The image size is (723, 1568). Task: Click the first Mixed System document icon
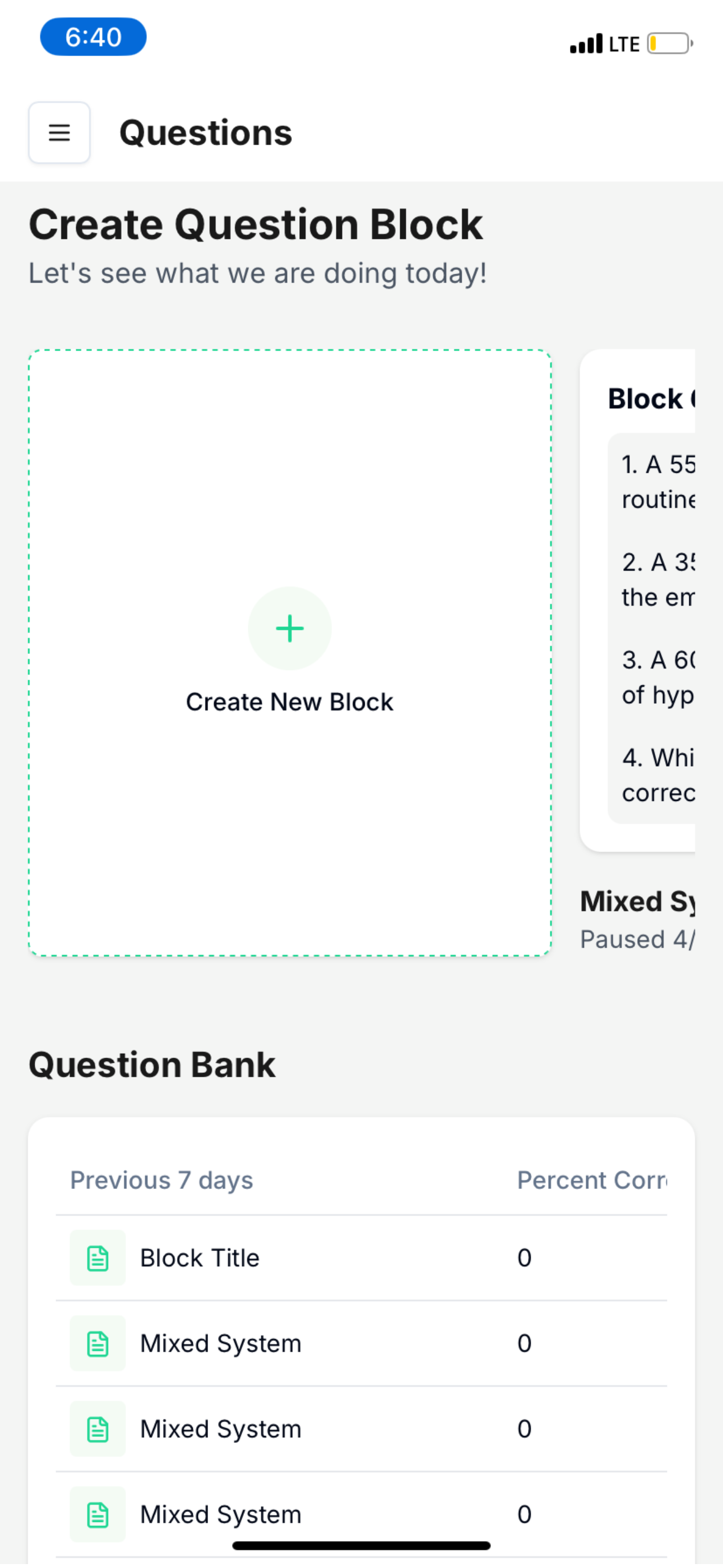tap(98, 1343)
